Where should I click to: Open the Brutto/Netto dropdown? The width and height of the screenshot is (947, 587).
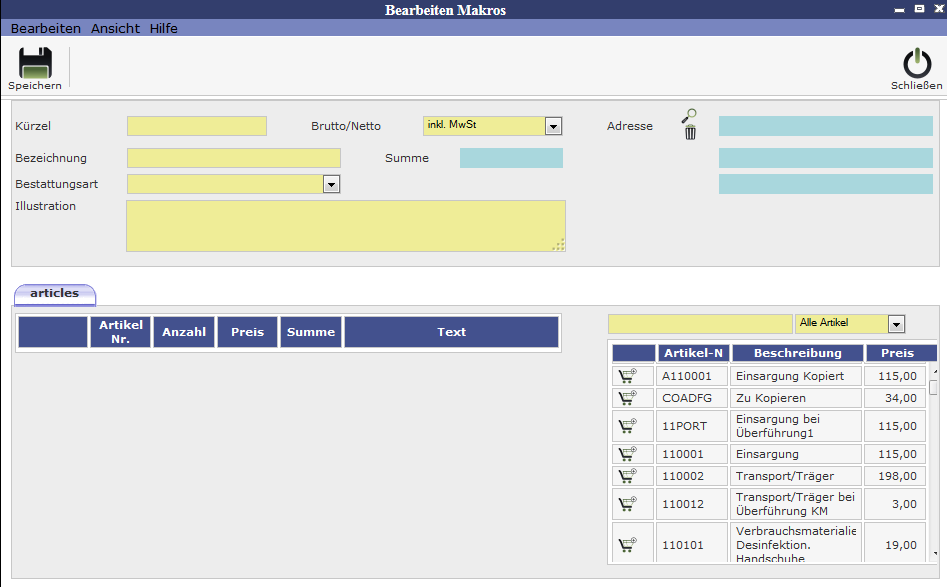pos(553,126)
